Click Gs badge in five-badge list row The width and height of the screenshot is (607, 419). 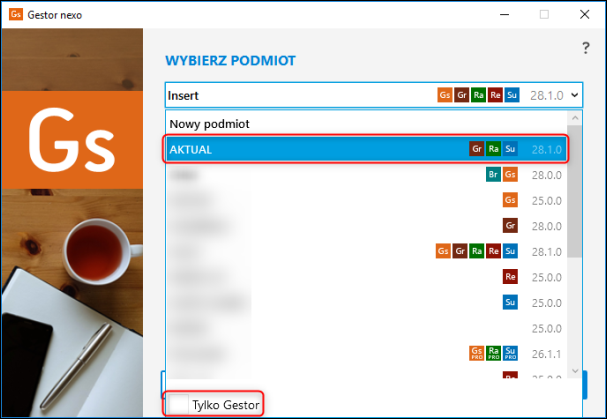[x=443, y=251]
